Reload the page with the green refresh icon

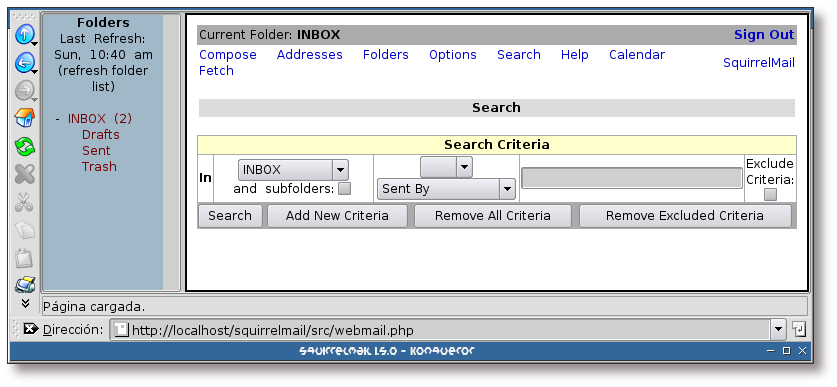point(24,146)
